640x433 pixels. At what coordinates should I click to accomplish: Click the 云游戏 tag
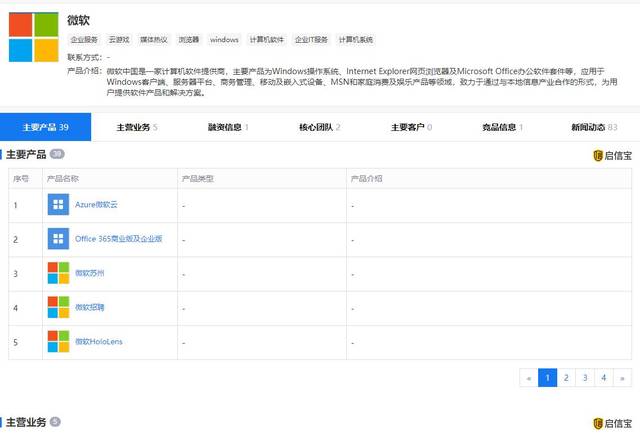119,40
